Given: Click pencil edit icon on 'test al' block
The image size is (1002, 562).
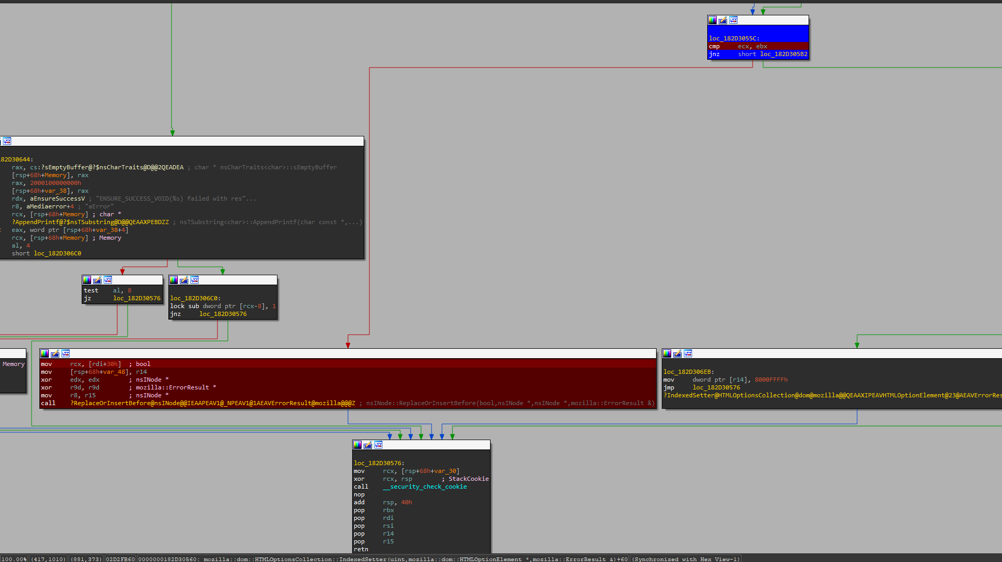Looking at the screenshot, I should click(x=96, y=280).
